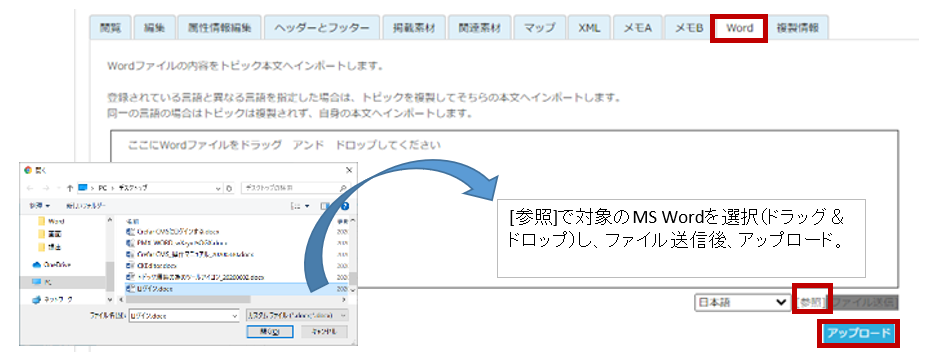
Task: Click the view mode icon in the file dialog
Action: pos(295,206)
